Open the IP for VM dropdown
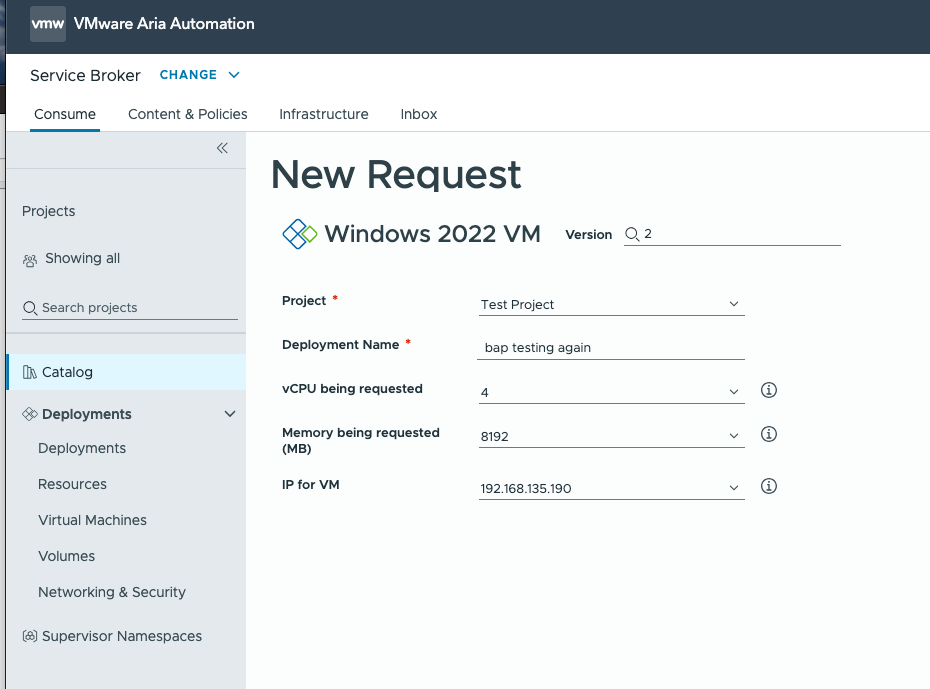This screenshot has height=689, width=930. [x=612, y=488]
